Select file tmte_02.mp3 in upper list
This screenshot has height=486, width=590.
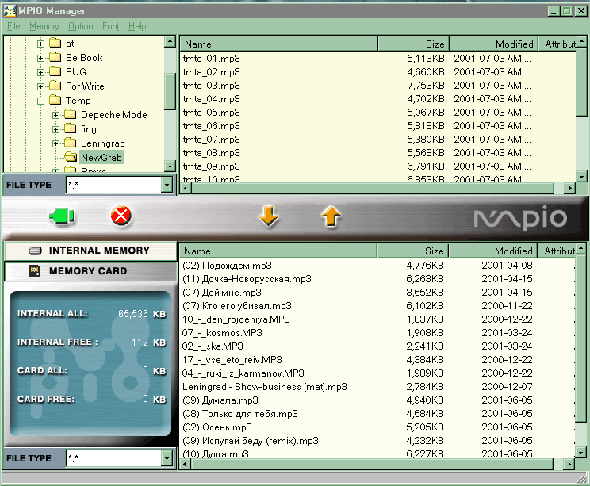click(x=211, y=72)
